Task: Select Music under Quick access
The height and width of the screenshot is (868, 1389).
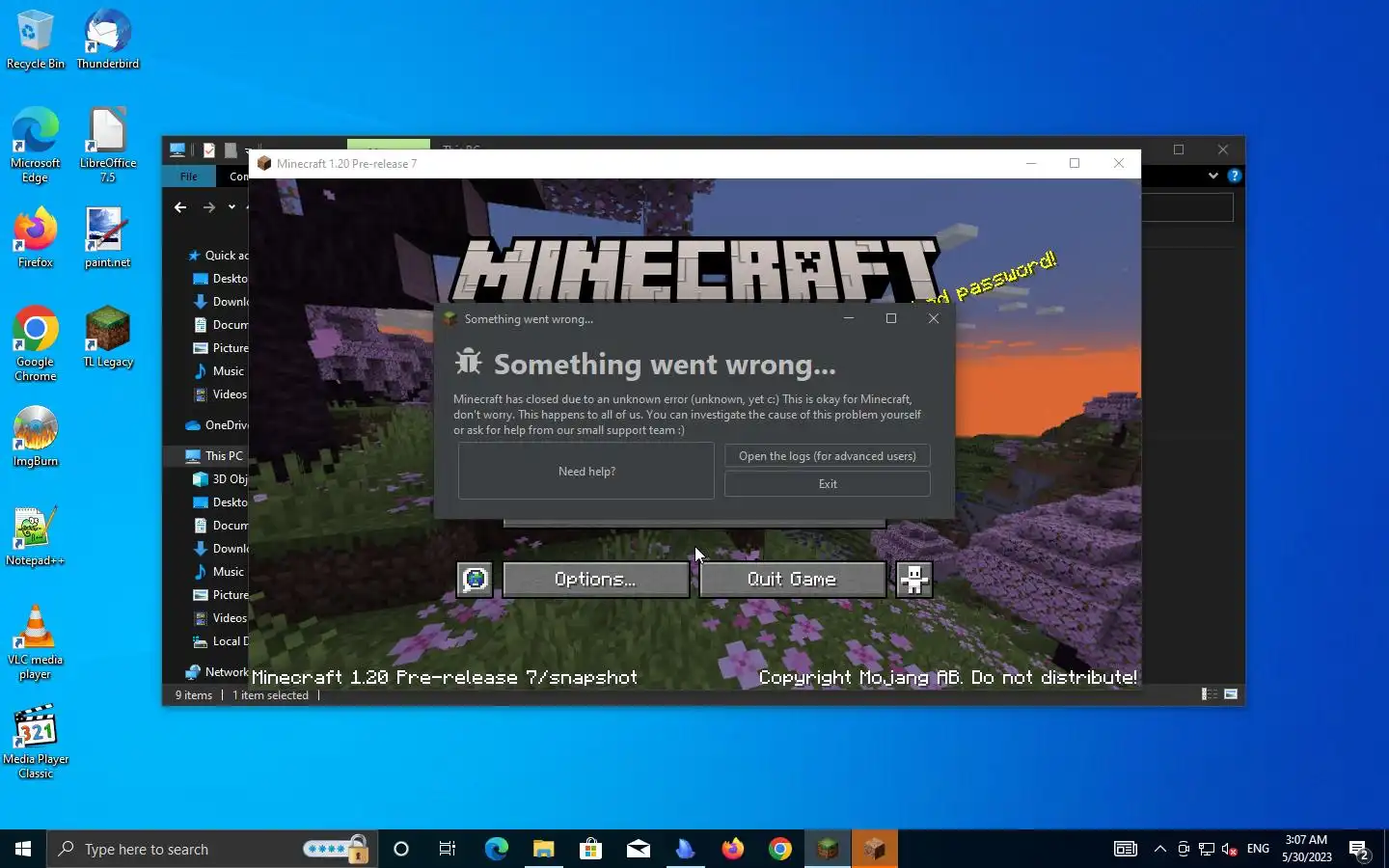Action: (219, 371)
